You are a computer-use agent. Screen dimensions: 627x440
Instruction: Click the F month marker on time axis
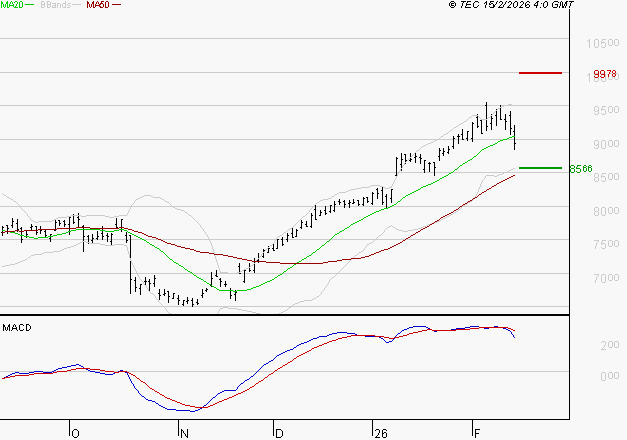point(477,434)
